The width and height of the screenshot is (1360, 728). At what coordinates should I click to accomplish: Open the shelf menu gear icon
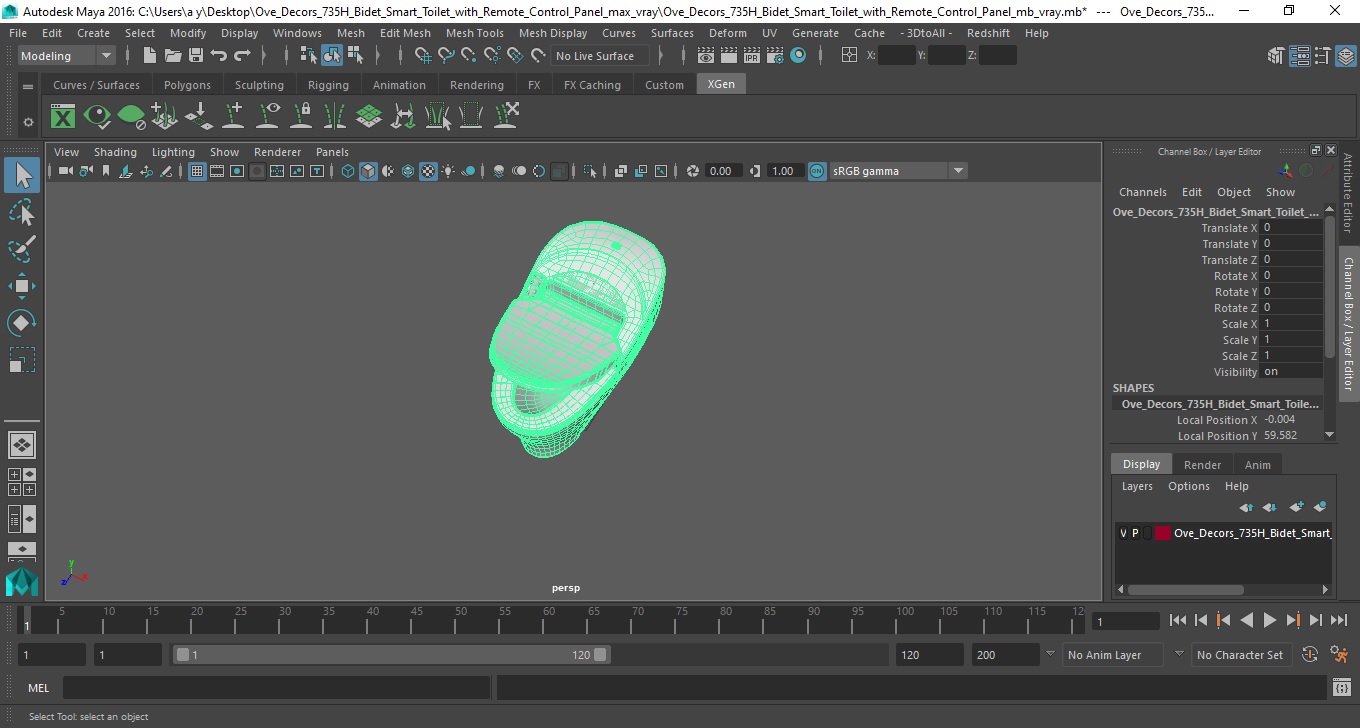(28, 122)
